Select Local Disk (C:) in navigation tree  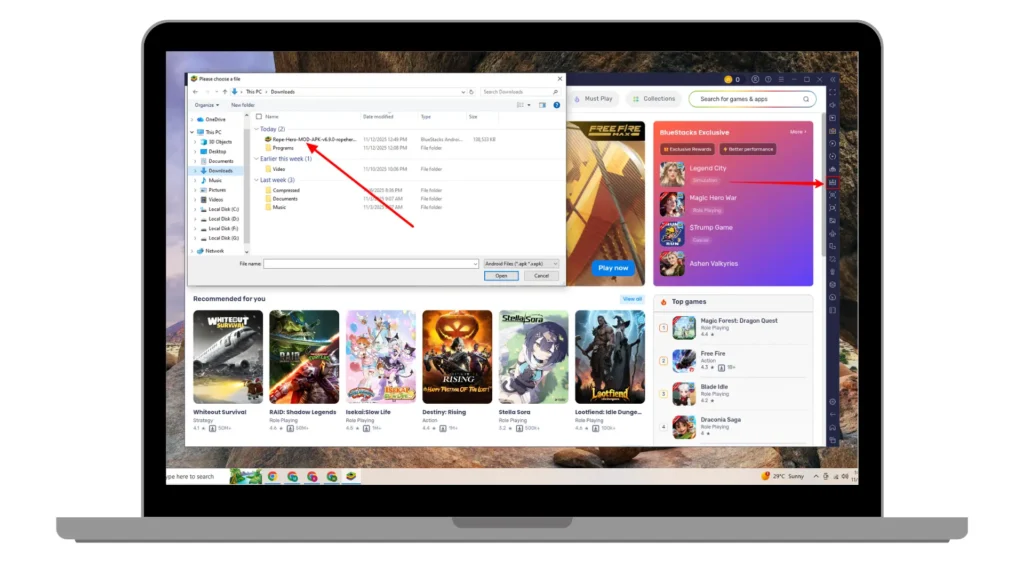[x=223, y=209]
